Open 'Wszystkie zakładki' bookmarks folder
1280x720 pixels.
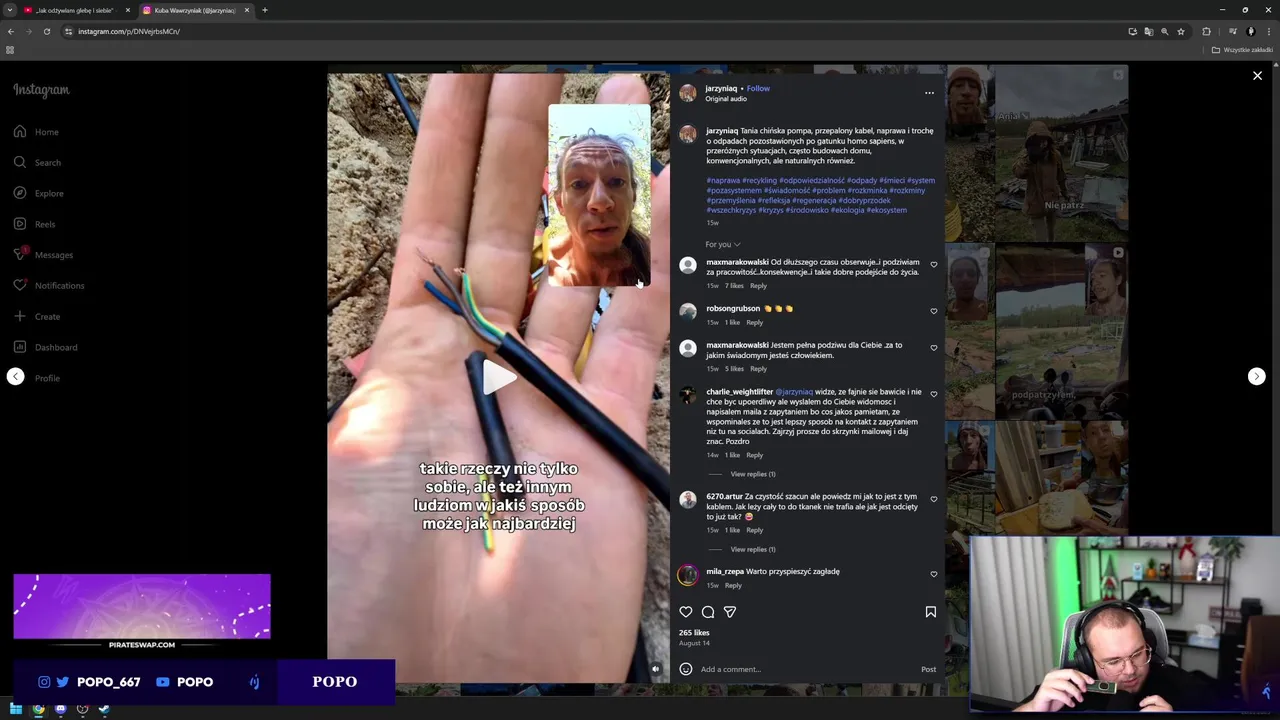pyautogui.click(x=1242, y=50)
